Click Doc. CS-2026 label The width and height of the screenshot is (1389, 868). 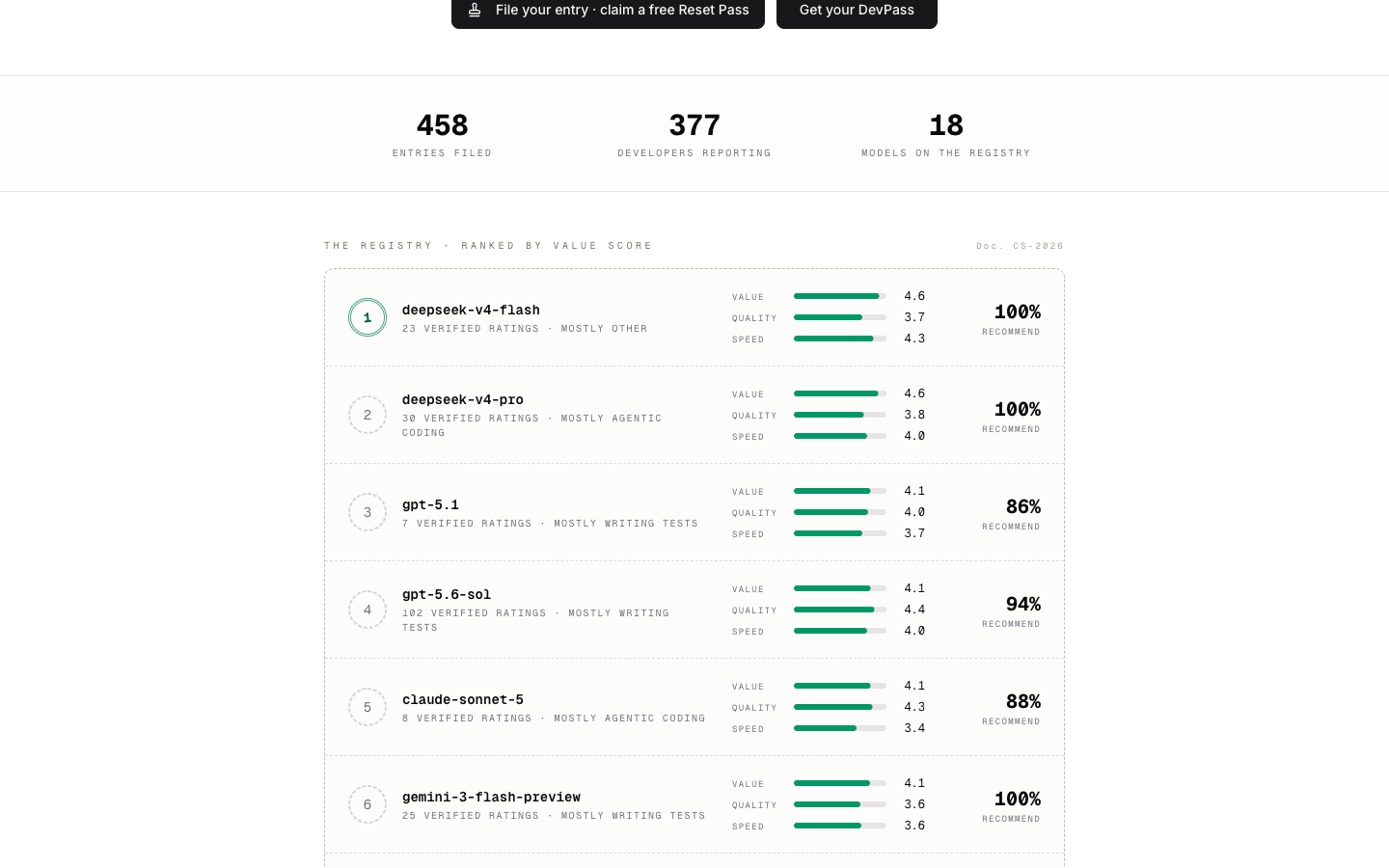[x=1020, y=246]
